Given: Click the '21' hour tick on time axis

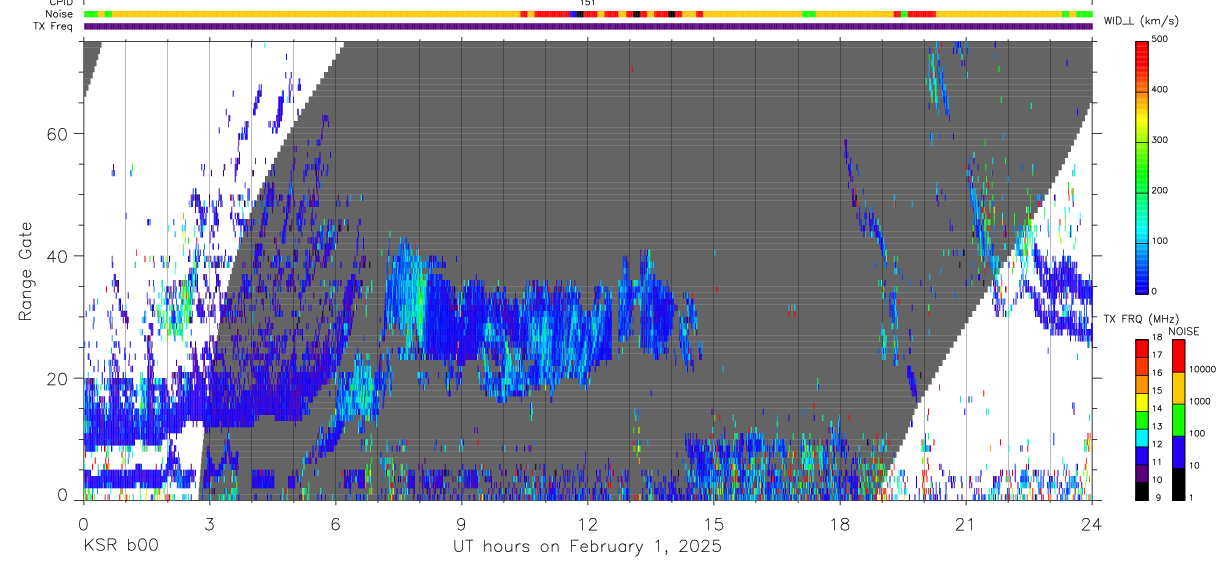Looking at the screenshot, I should pos(965,524).
